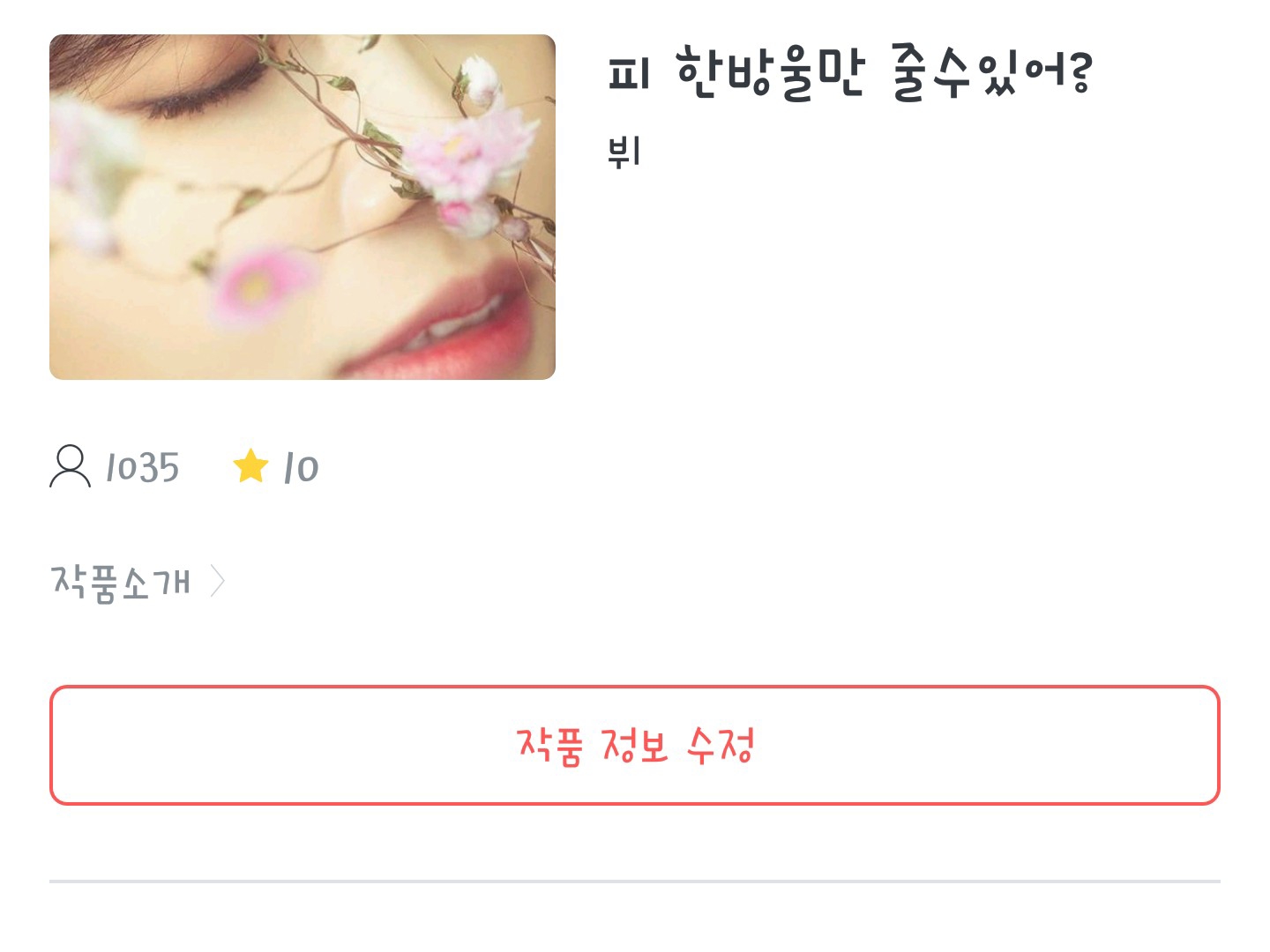Screen dimensions: 1270x952
Task: Click the subscriber count 1035
Action: tap(142, 467)
